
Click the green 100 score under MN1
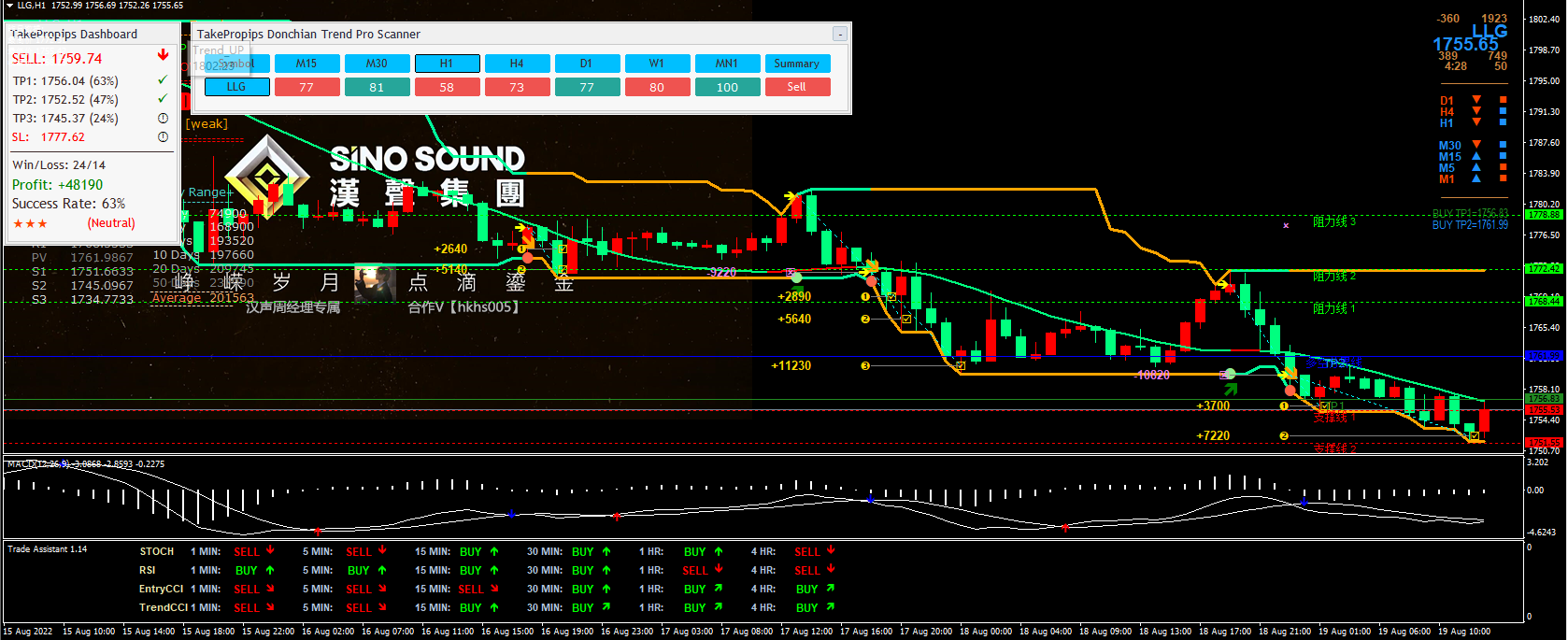click(x=727, y=87)
